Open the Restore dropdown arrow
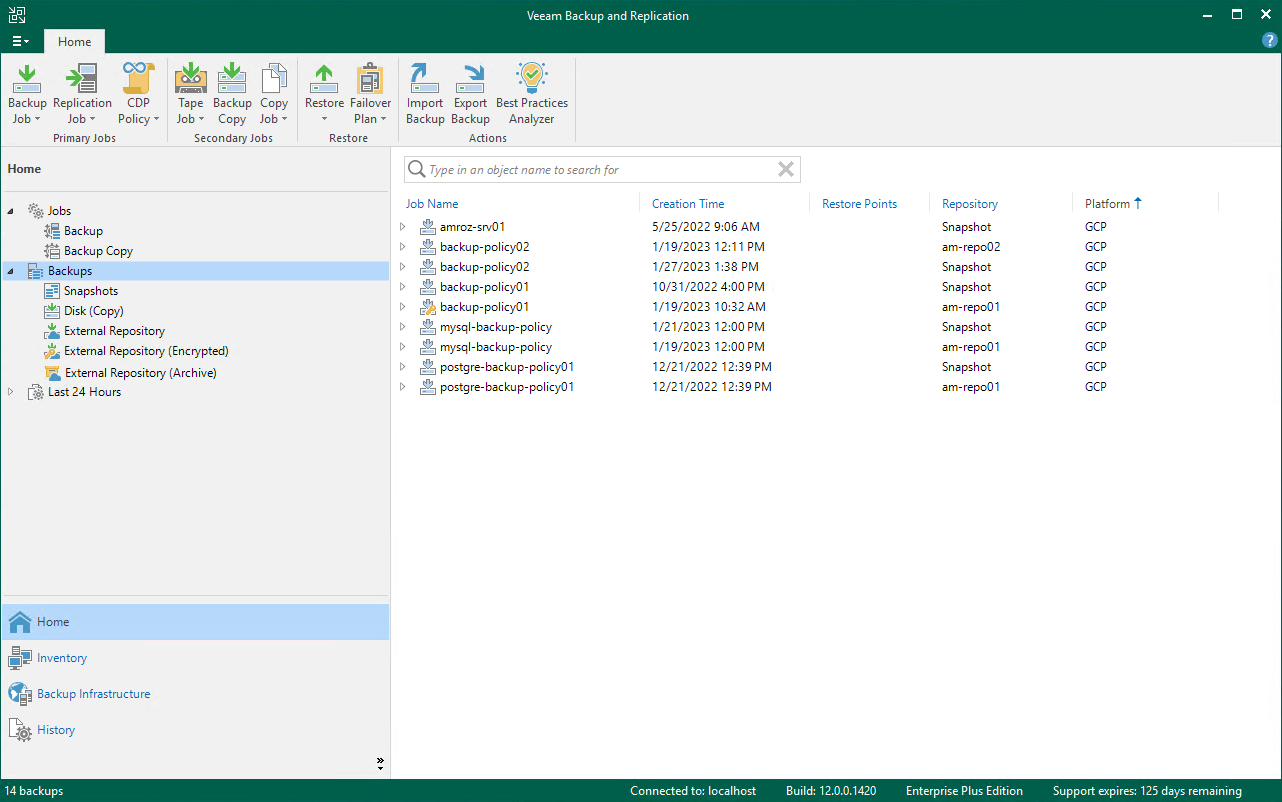This screenshot has width=1282, height=802. tap(324, 119)
